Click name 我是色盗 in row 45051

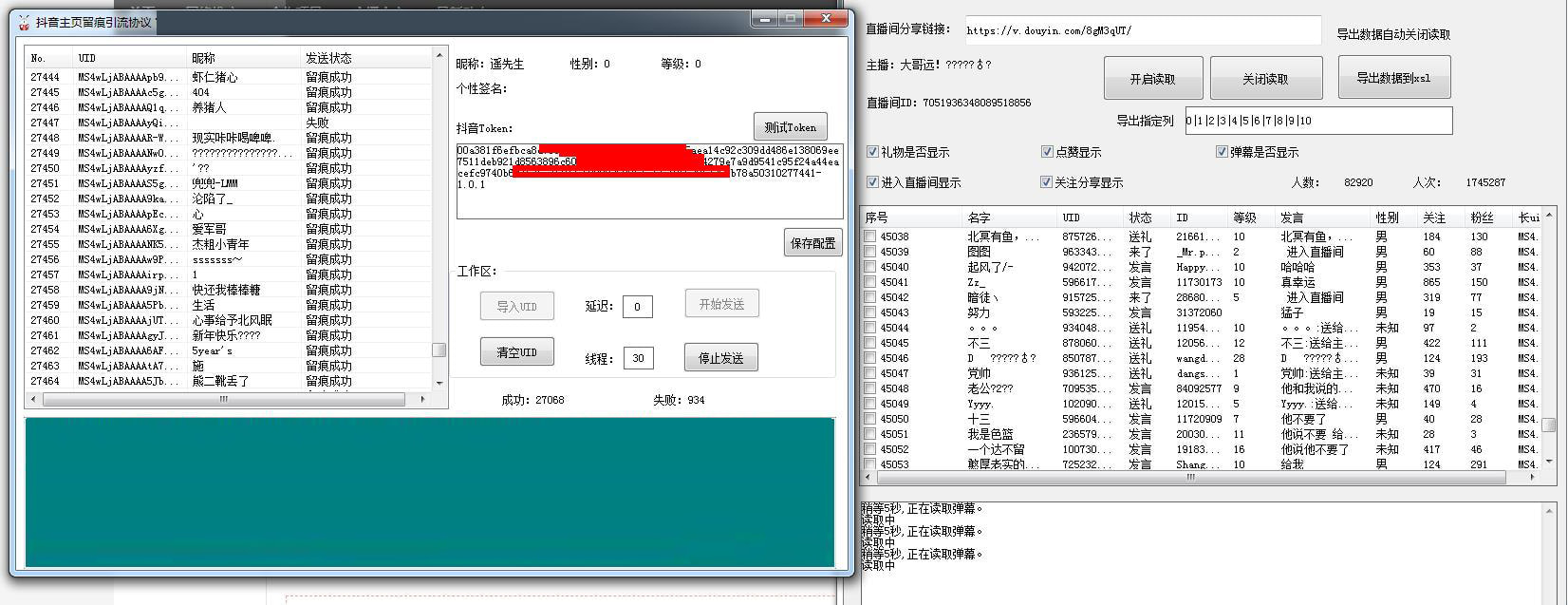pos(990,434)
